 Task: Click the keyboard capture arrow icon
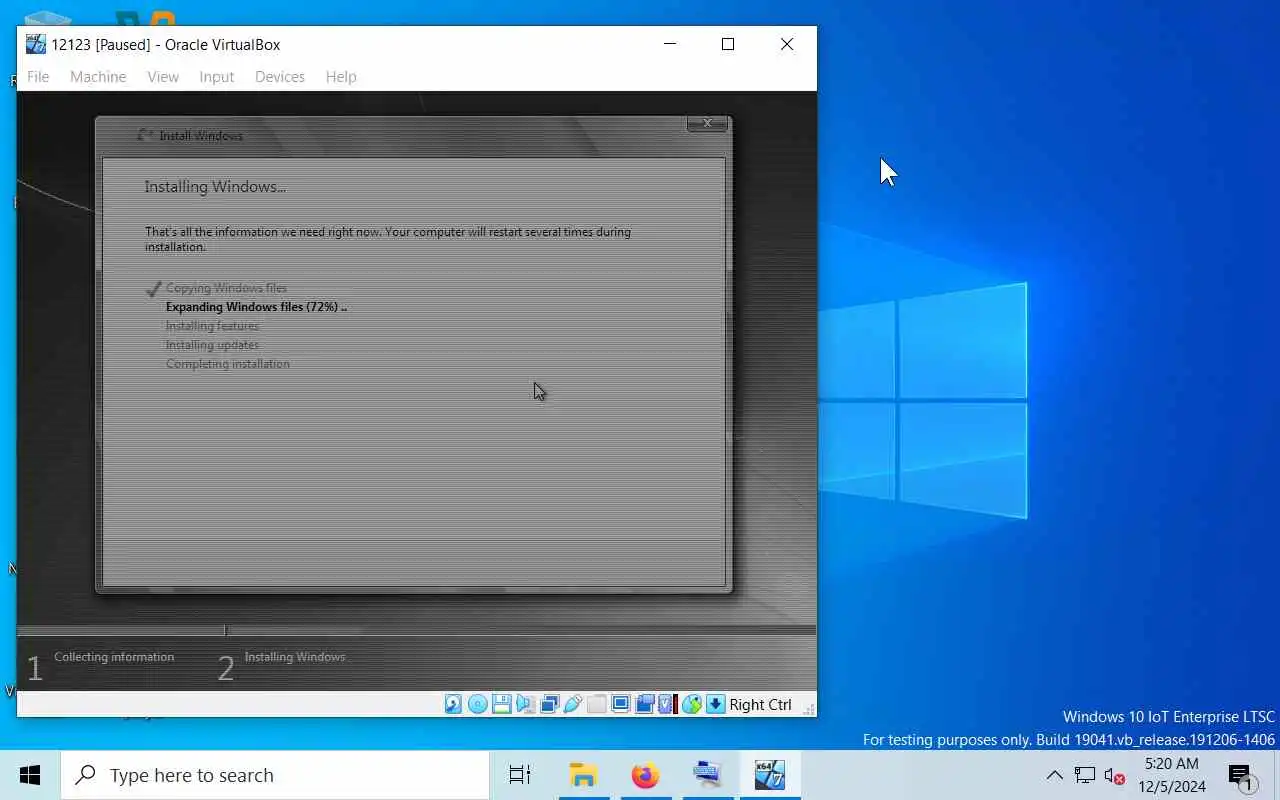click(x=715, y=704)
